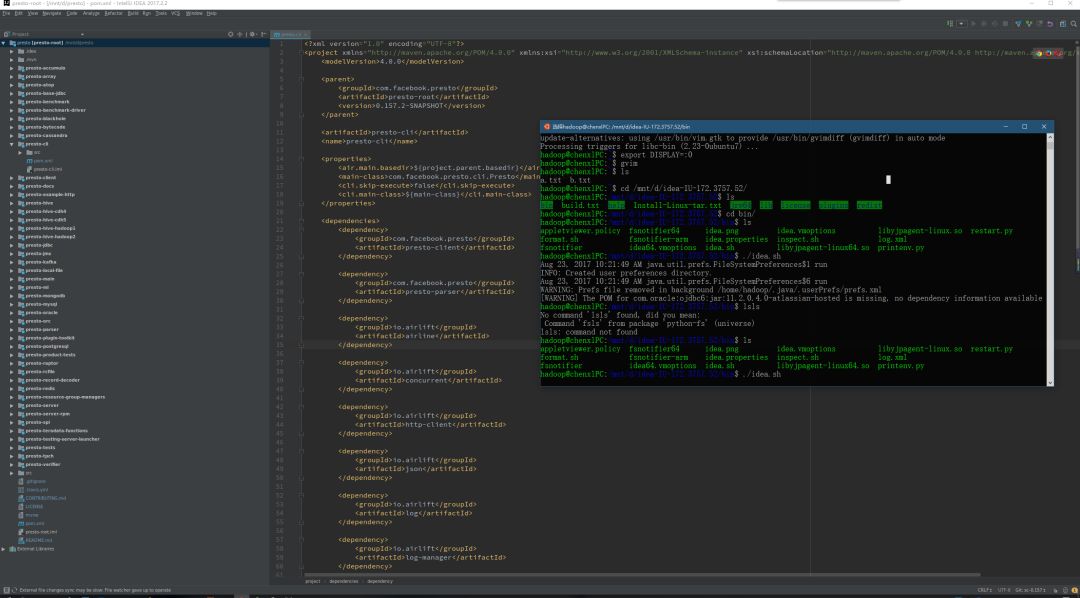The width and height of the screenshot is (1080, 598).
Task: Click the terminal command prompt line ./idea.sh
Action: click(661, 375)
